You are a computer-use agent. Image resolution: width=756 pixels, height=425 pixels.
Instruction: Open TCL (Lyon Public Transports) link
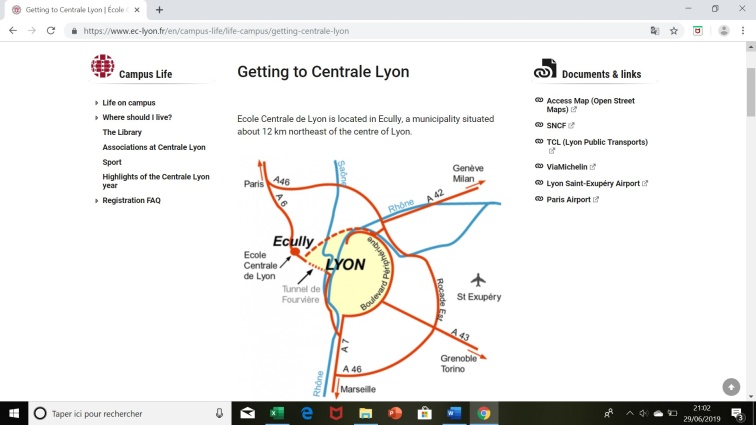597,142
